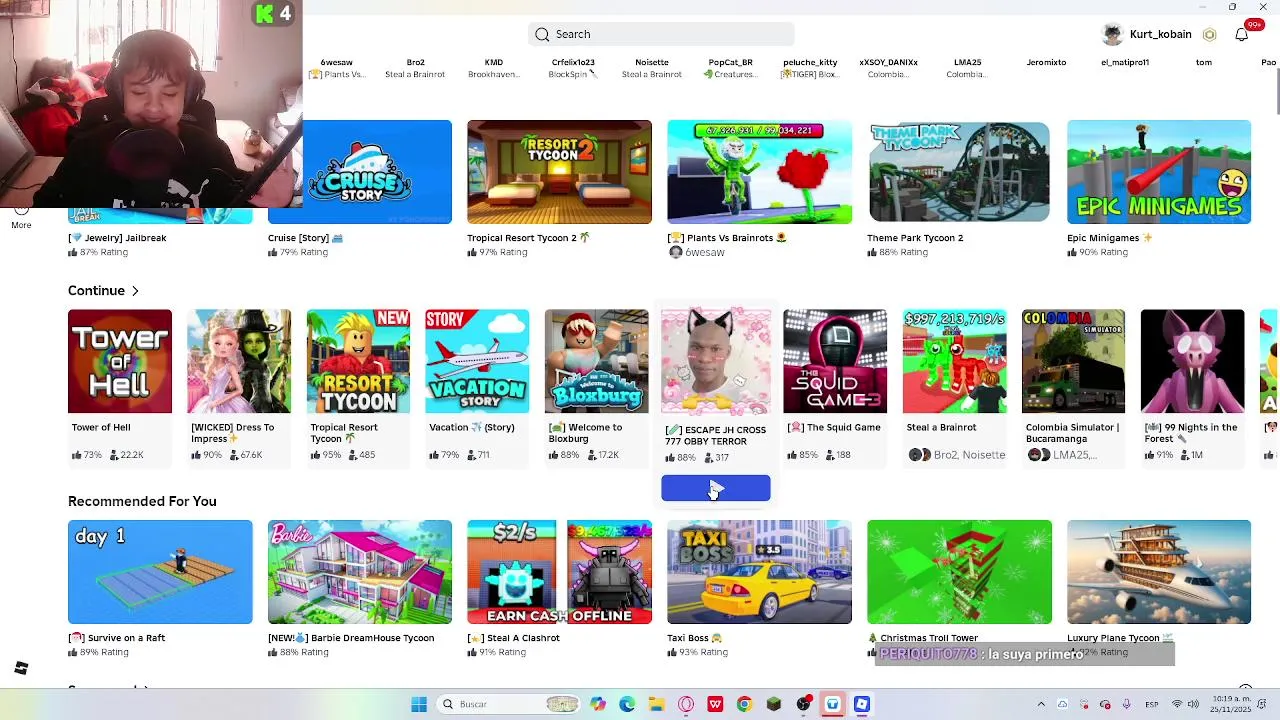Open friend Crfelix1o23 in BlockSpin

[x=573, y=68]
